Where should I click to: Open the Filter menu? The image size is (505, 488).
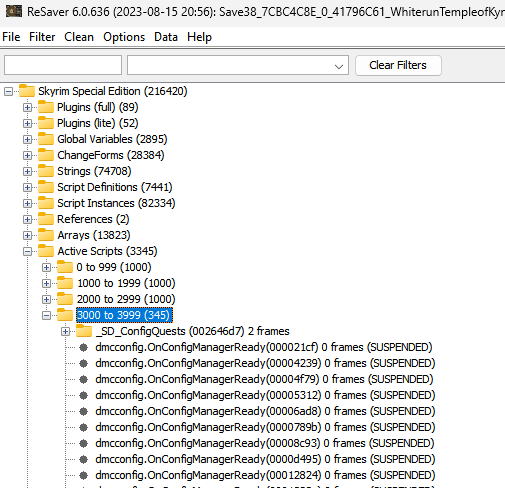(x=42, y=37)
